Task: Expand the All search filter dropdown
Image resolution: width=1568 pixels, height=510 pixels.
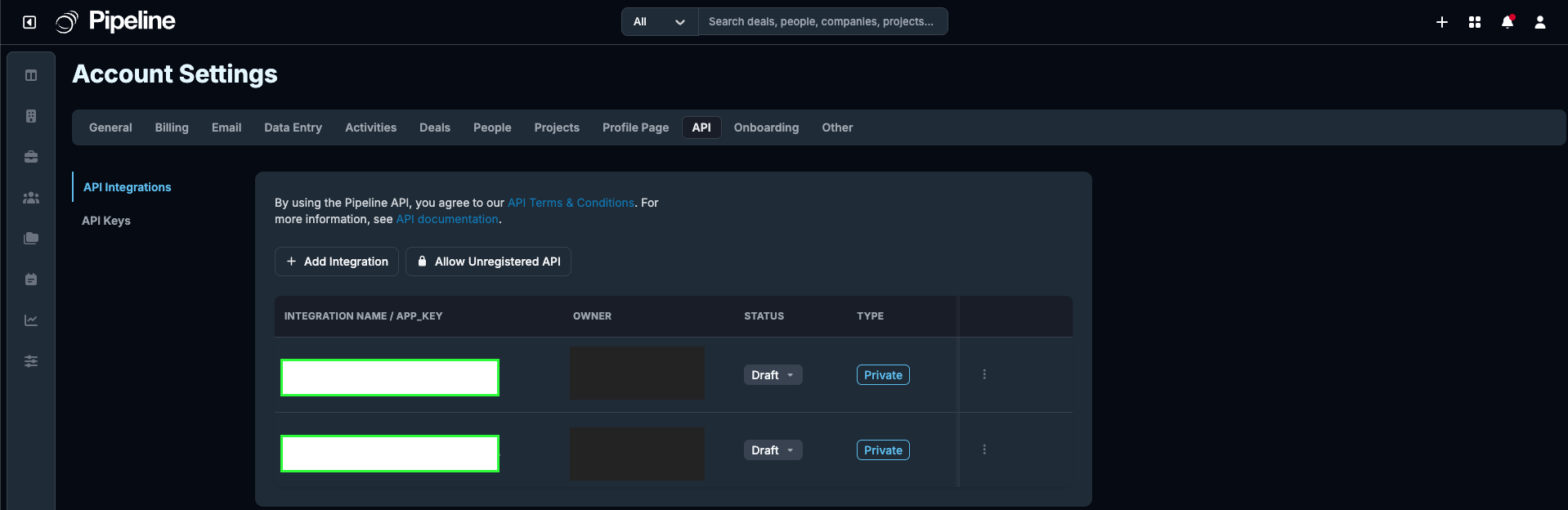Action: [660, 21]
